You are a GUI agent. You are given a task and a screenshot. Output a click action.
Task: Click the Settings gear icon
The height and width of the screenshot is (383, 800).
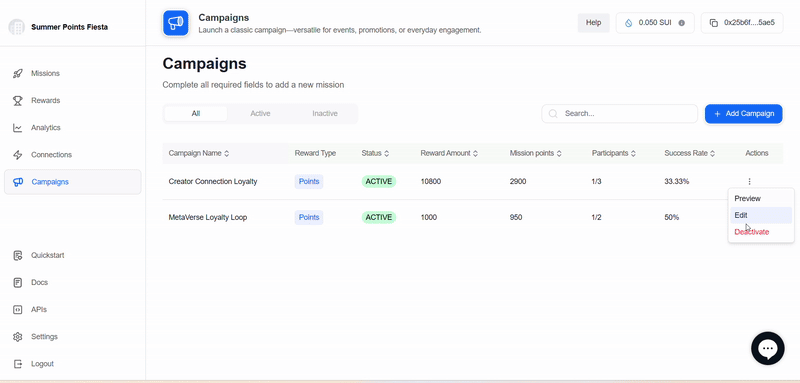coord(17,337)
